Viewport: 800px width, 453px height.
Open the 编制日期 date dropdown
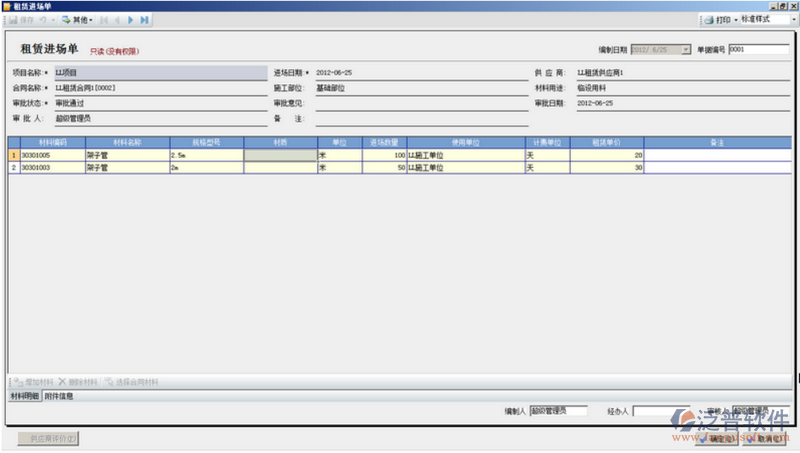(x=685, y=49)
